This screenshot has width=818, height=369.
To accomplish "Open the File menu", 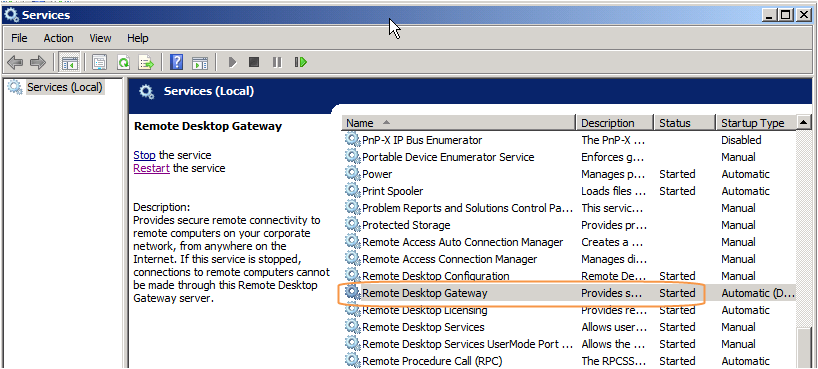I will (x=19, y=38).
